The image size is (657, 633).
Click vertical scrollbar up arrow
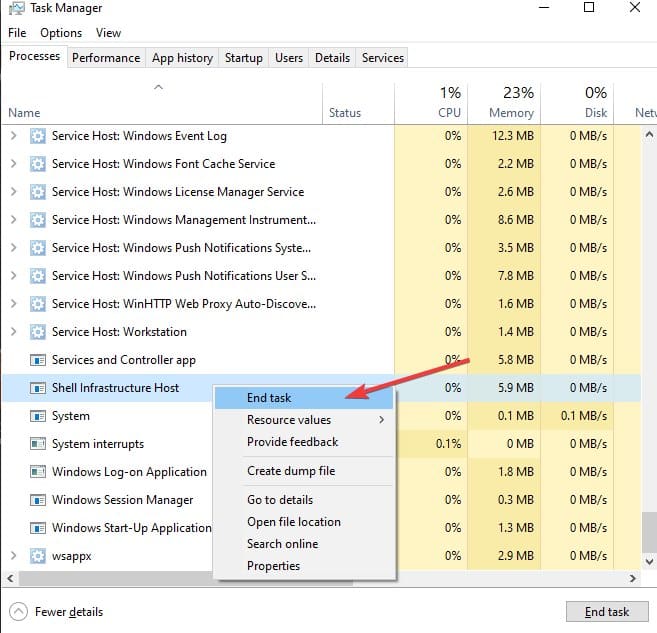click(x=649, y=135)
